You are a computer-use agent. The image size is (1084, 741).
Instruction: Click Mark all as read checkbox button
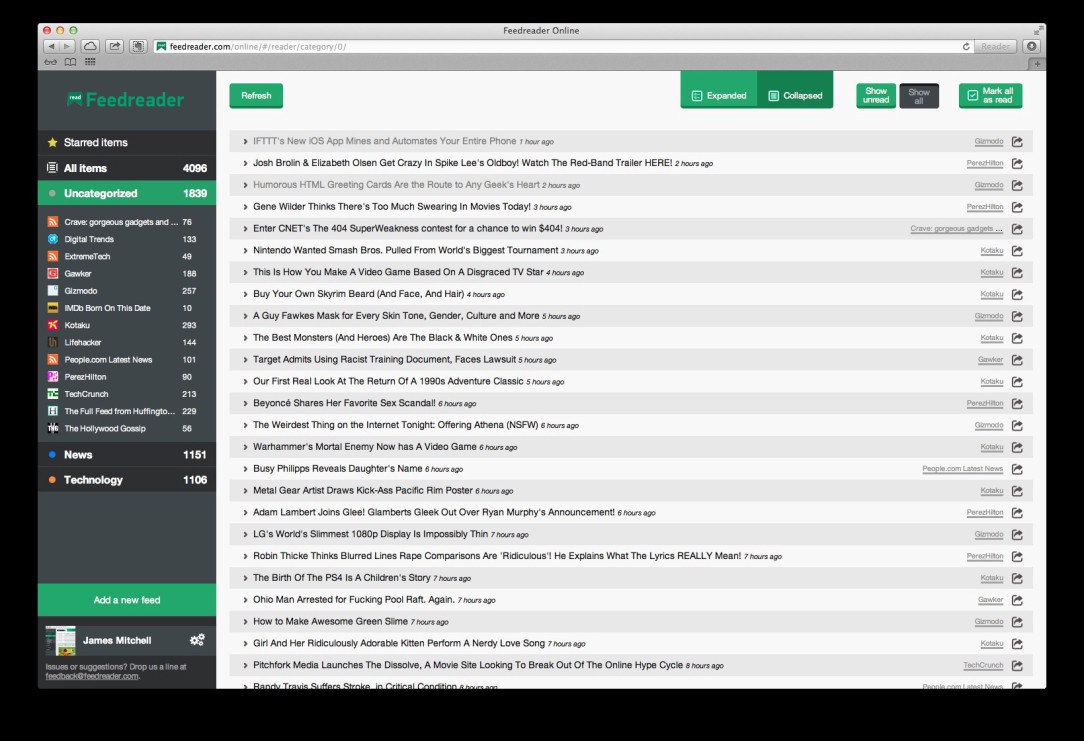990,95
